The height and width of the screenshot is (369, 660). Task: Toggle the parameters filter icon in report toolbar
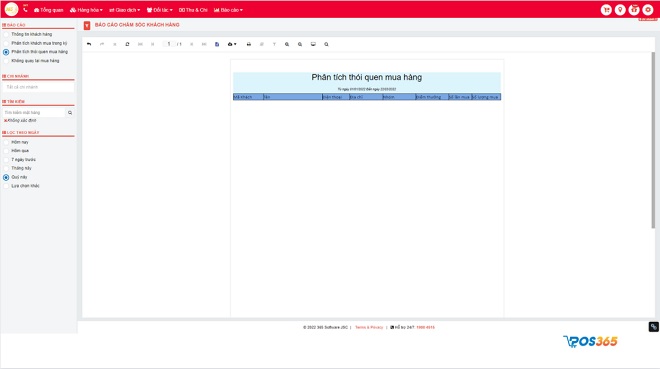(x=274, y=44)
